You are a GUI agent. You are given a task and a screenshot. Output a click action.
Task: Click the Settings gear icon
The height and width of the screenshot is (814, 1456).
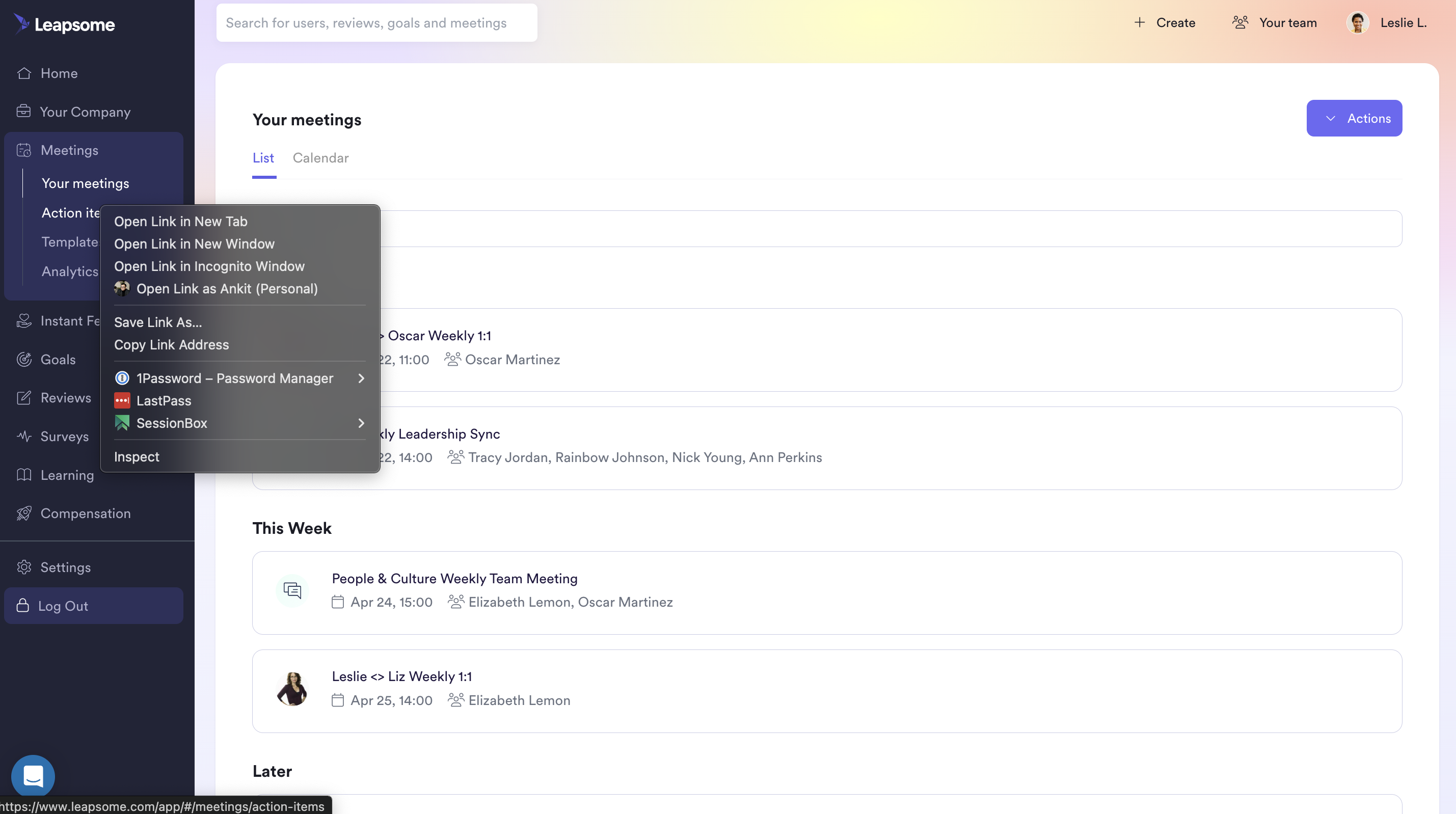tap(24, 567)
